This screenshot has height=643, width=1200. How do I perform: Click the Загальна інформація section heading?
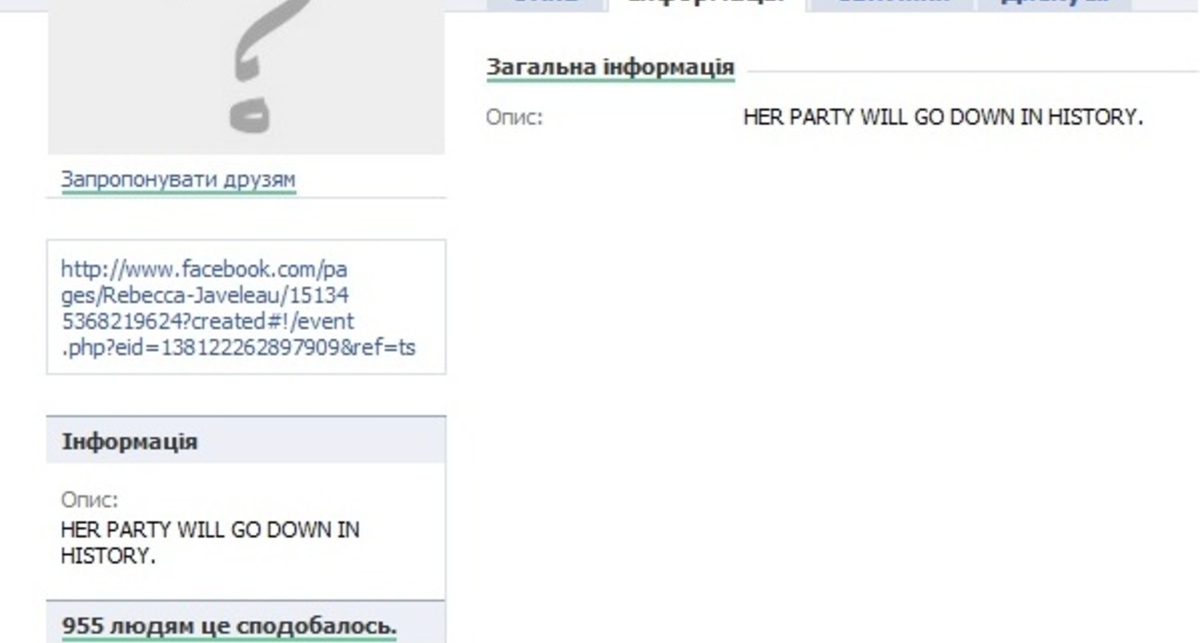coord(610,68)
